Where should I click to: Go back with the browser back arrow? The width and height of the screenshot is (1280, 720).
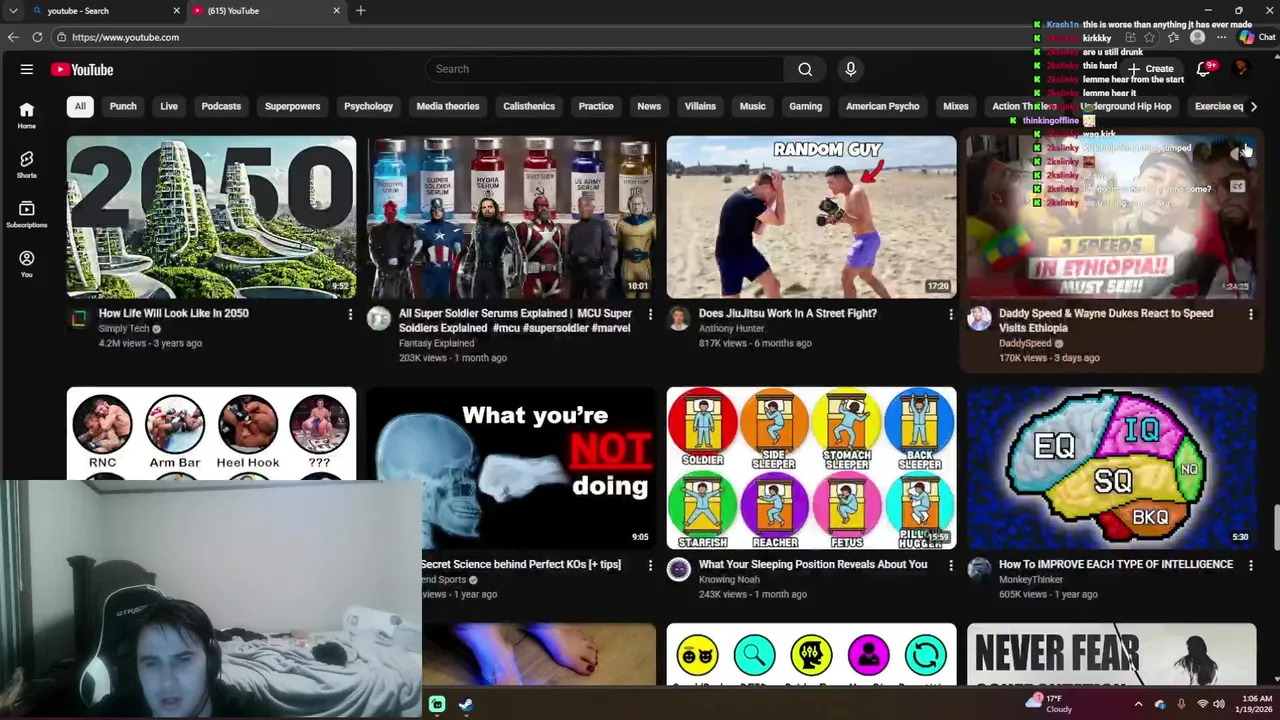[x=13, y=37]
